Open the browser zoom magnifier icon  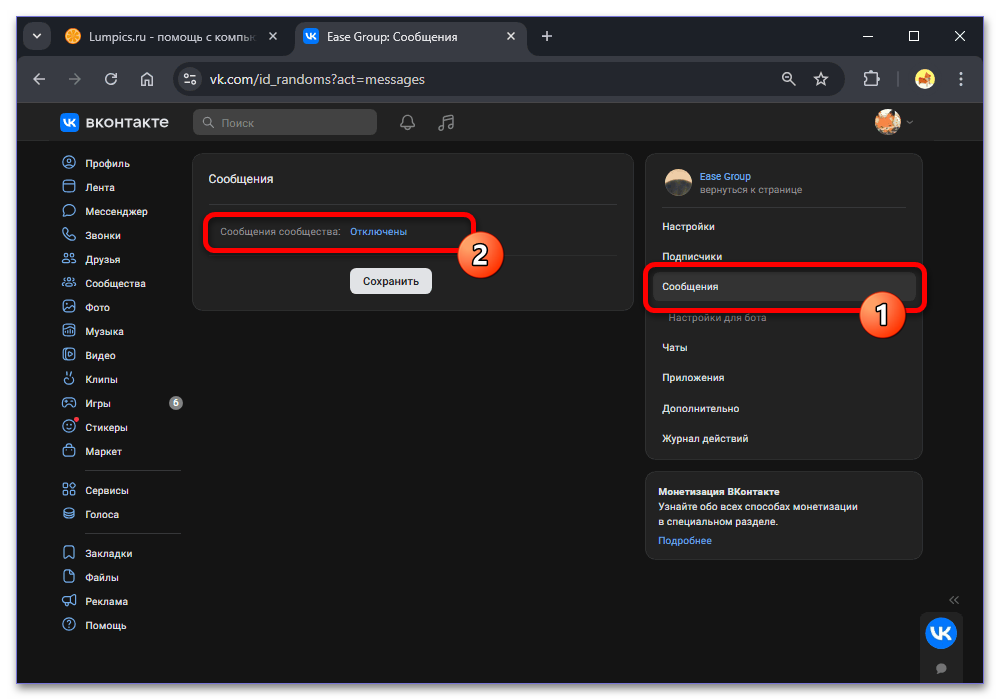(x=789, y=79)
